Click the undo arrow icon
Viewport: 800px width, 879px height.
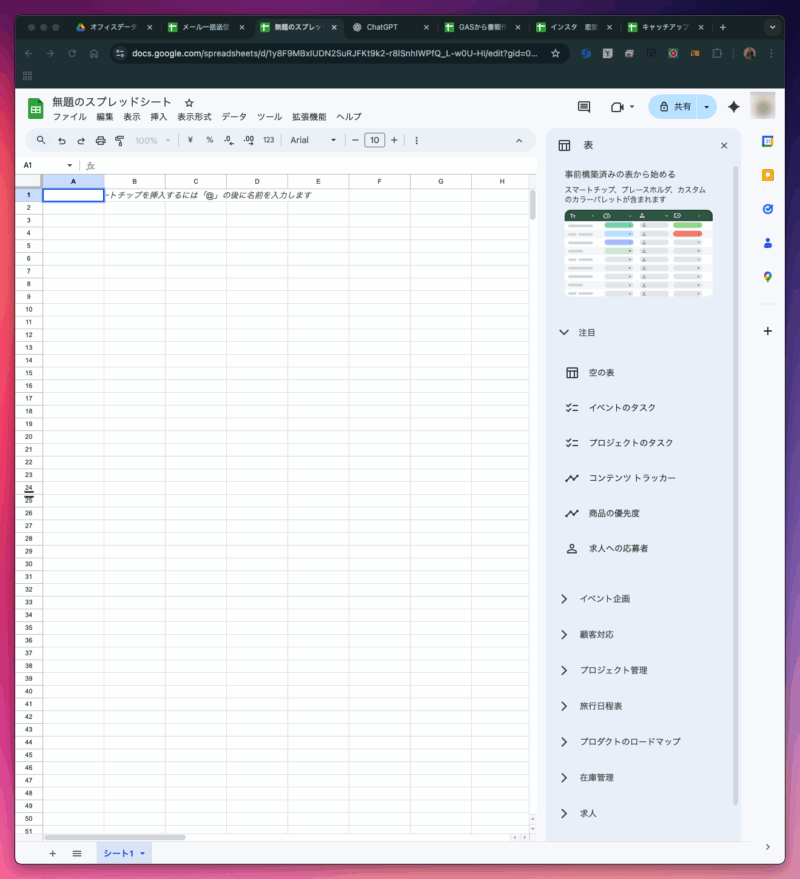coord(62,141)
